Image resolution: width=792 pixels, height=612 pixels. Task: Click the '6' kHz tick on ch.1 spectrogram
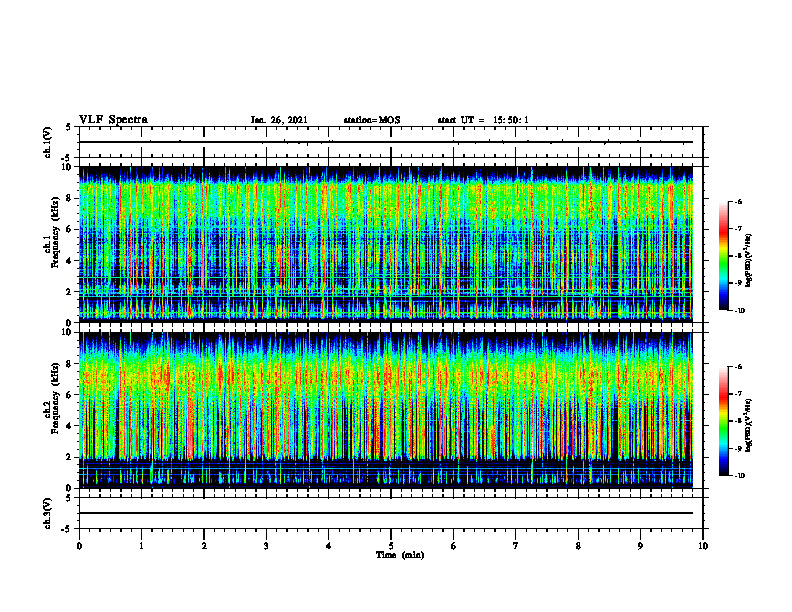tap(70, 230)
